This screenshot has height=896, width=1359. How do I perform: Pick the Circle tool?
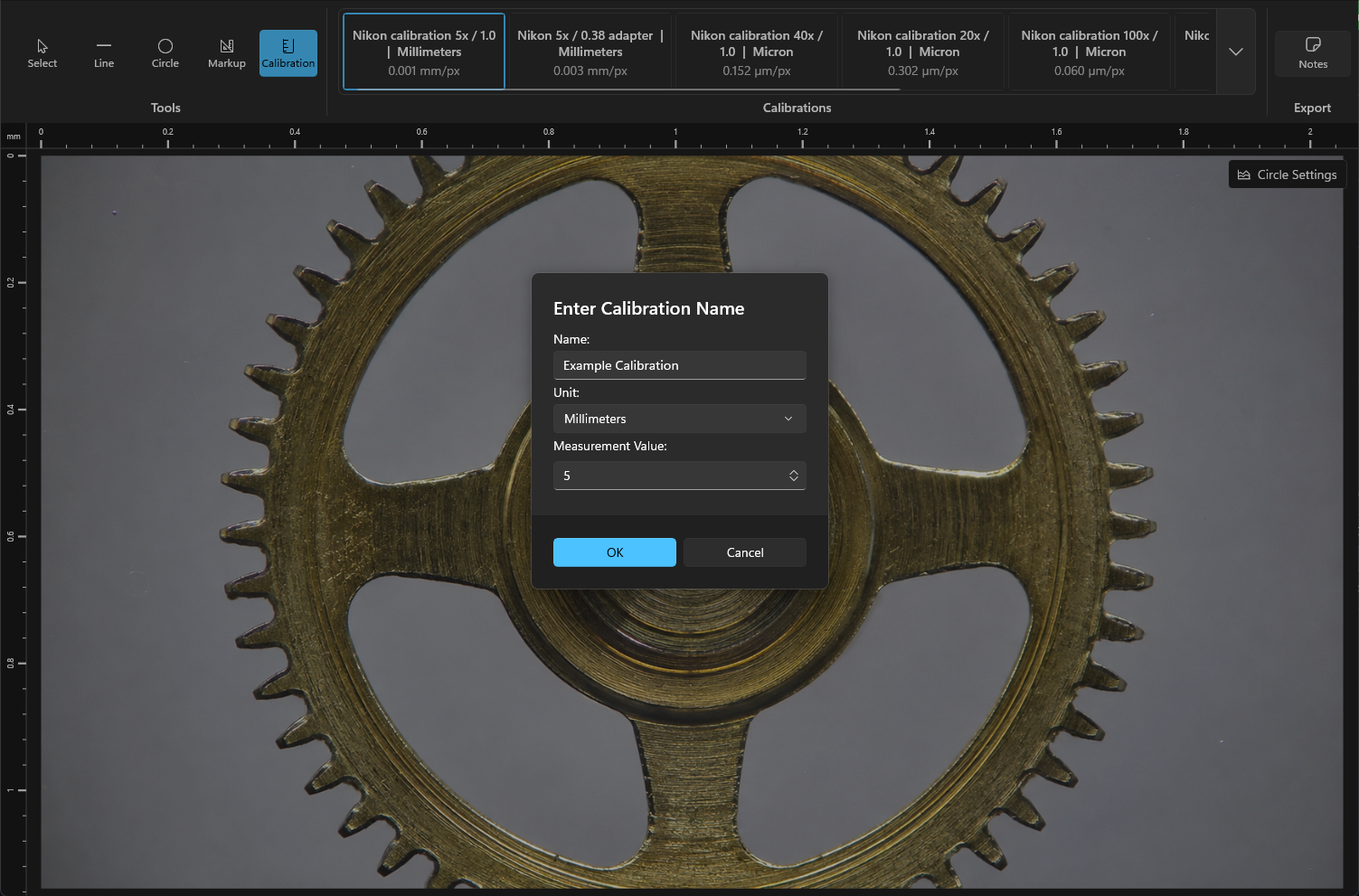(x=165, y=53)
